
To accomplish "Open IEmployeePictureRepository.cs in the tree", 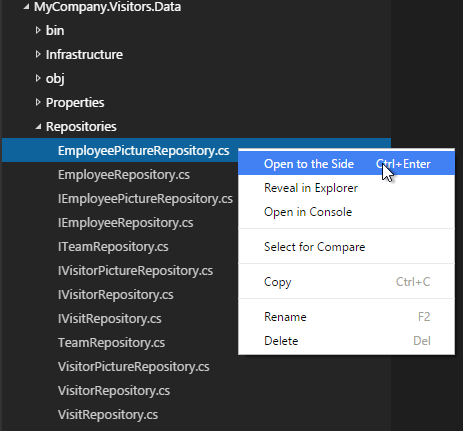I will (145, 199).
